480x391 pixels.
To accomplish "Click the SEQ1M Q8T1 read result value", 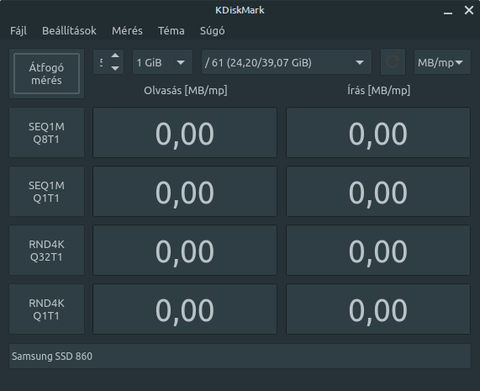I will coord(185,133).
